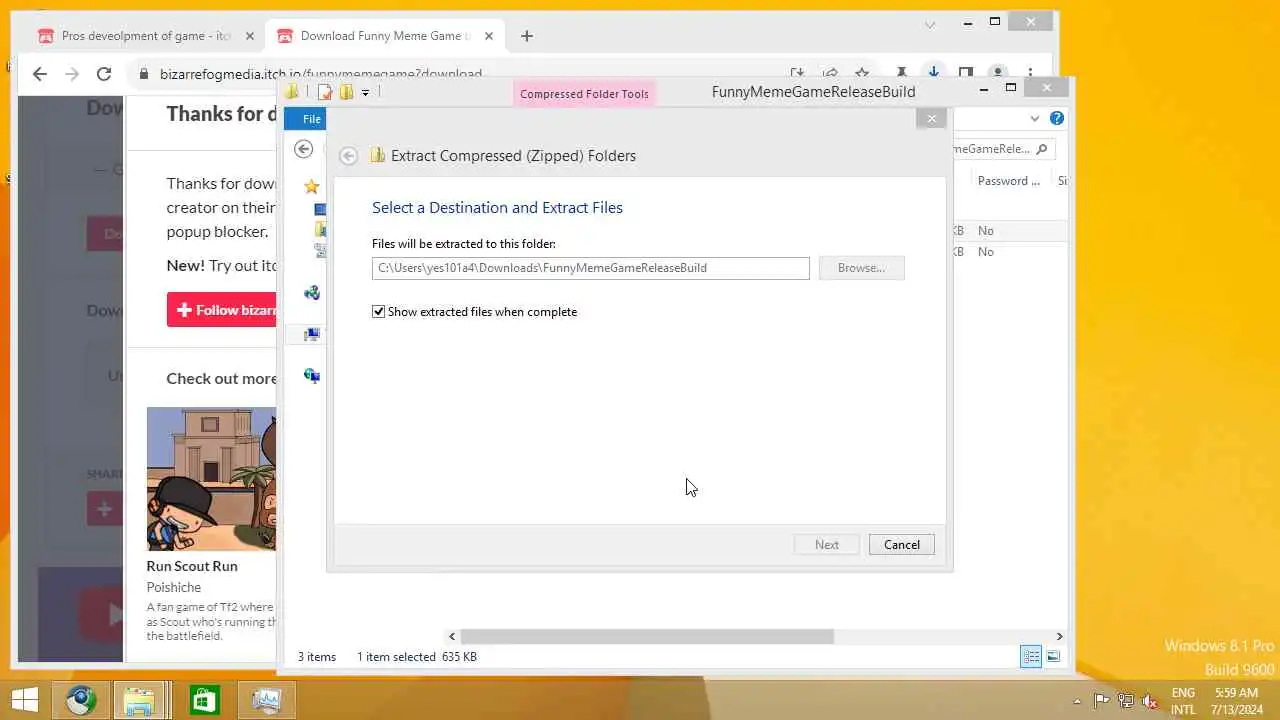Click '3 items' status bar text
The image size is (1280, 720).
tap(317, 657)
